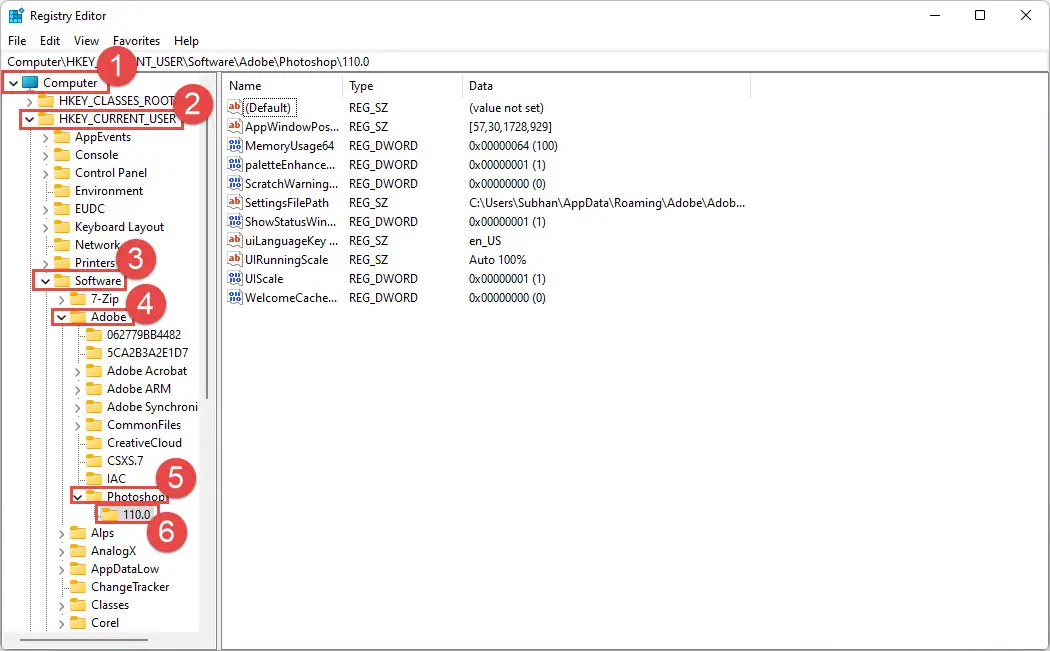Click the HKEY_CURRENT_USER folder icon
The image size is (1050, 651).
tap(46, 119)
